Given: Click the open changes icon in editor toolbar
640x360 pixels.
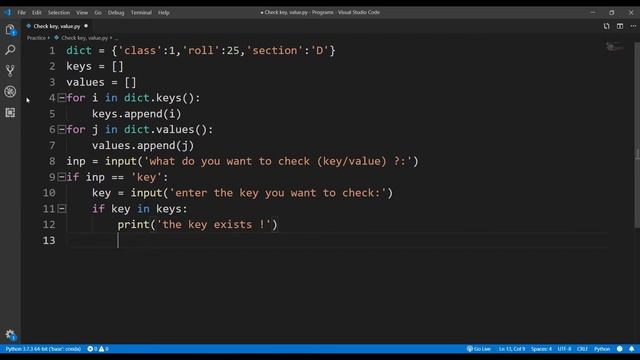Looking at the screenshot, I should click(607, 26).
